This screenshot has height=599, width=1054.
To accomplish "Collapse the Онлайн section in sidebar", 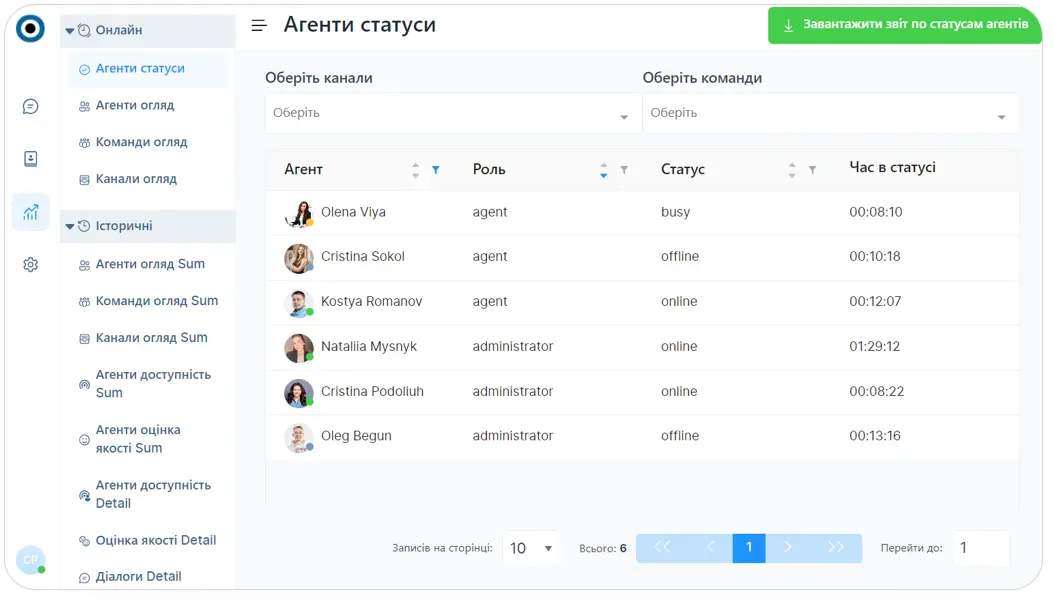I will 70,30.
